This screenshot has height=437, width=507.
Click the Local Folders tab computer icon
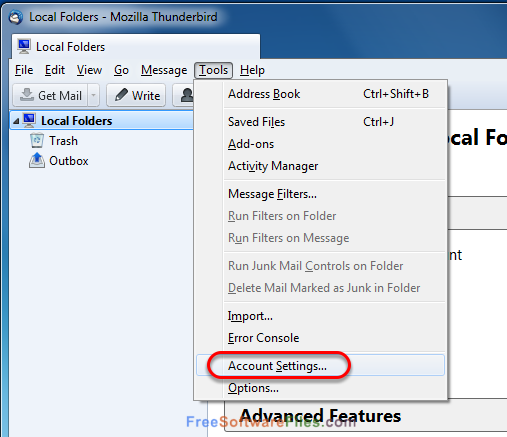24,47
